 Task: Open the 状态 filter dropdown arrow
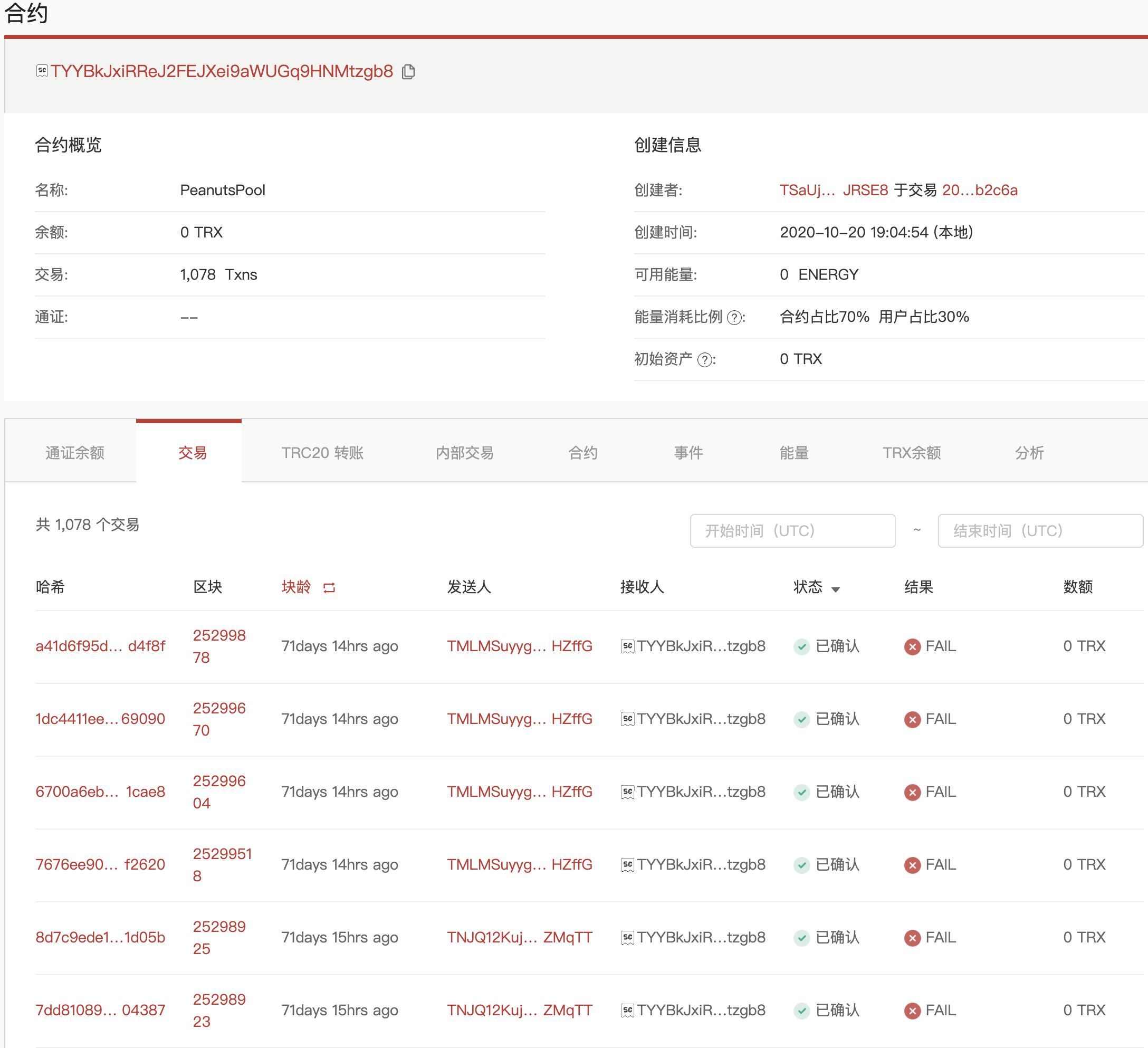(835, 589)
